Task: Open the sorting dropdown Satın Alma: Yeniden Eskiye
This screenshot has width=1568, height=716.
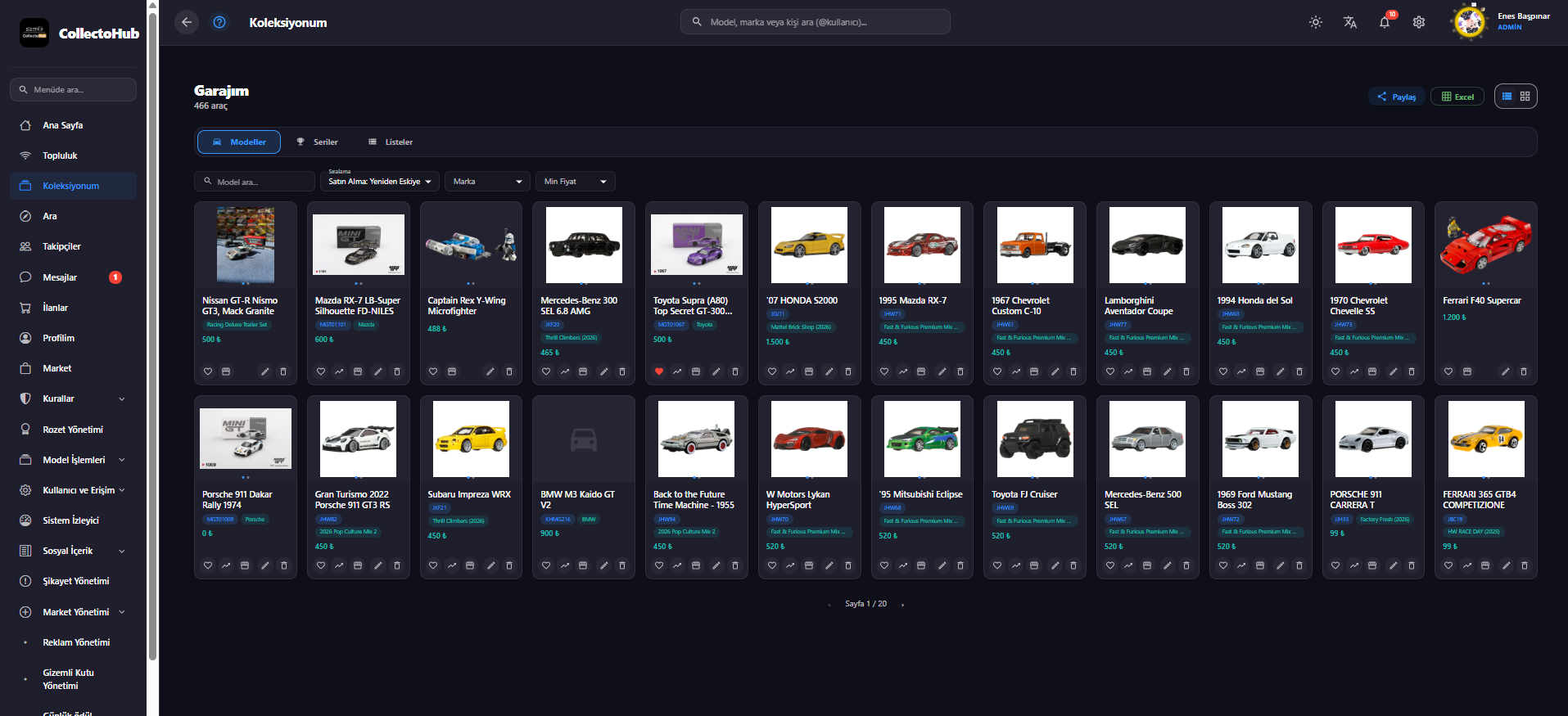Action: [380, 181]
